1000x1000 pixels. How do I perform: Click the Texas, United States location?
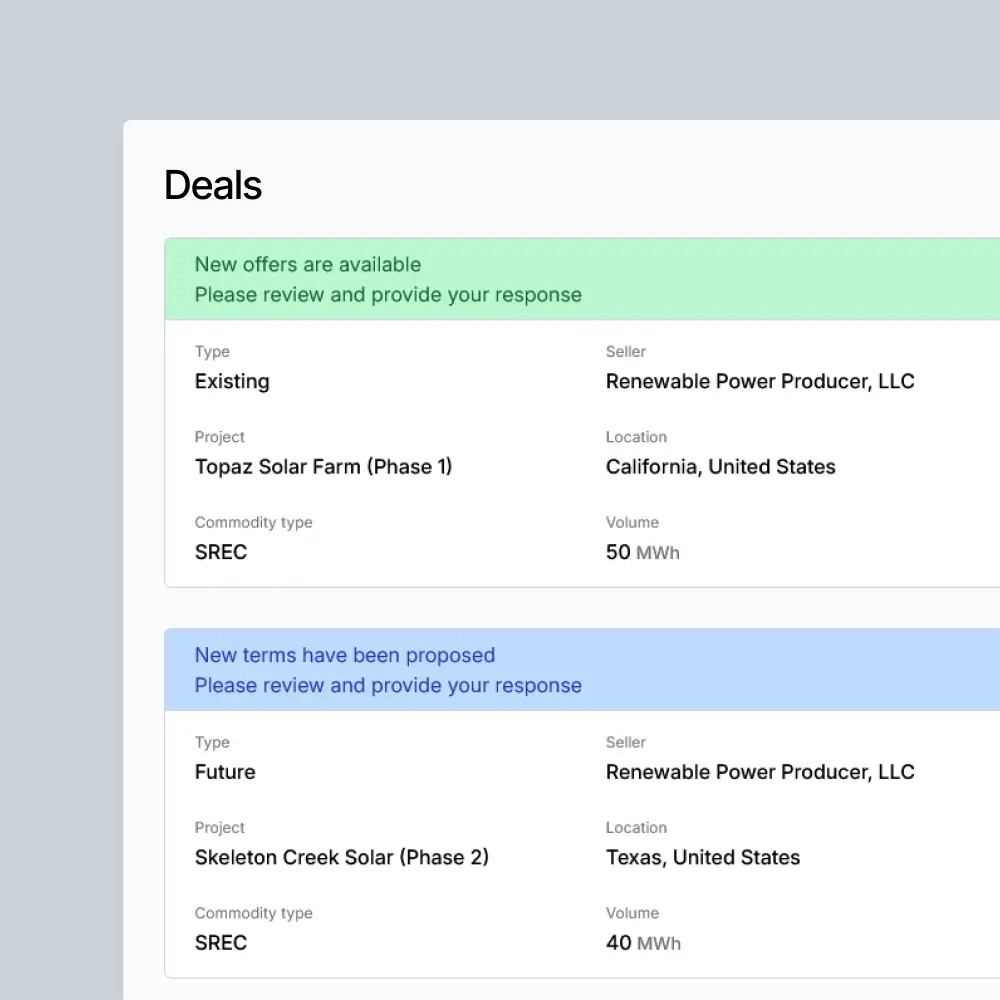[703, 858]
